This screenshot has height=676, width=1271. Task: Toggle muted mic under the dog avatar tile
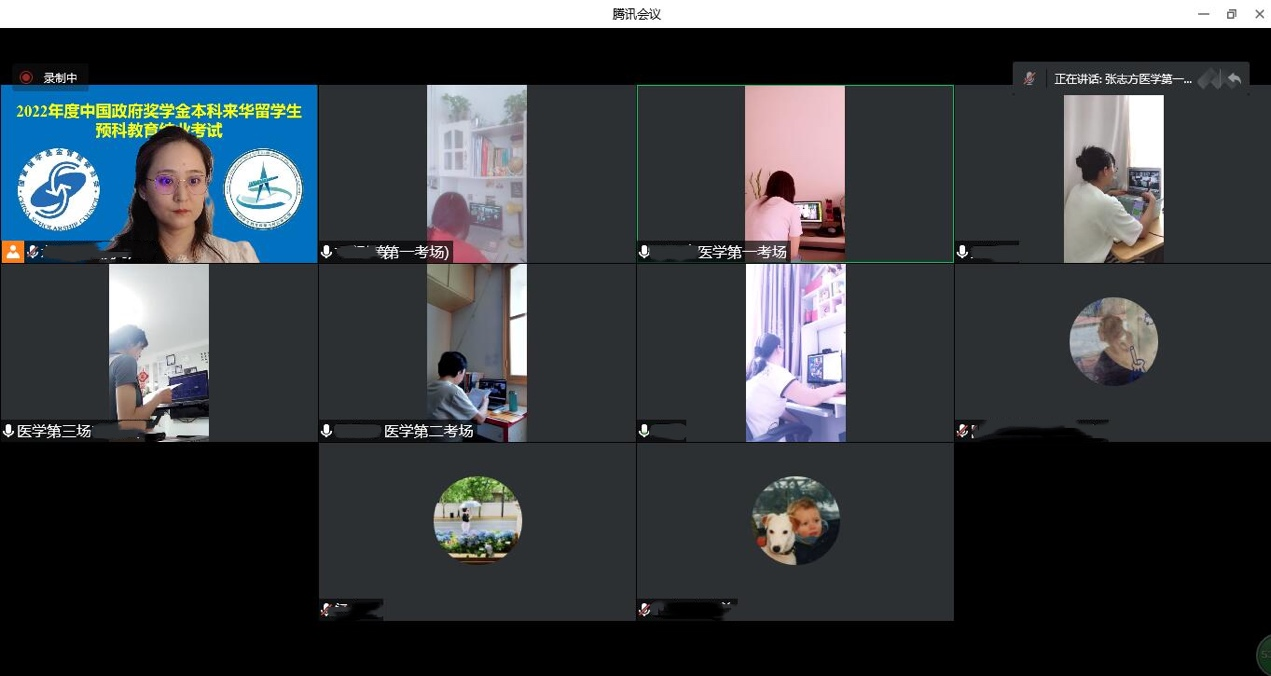645,609
